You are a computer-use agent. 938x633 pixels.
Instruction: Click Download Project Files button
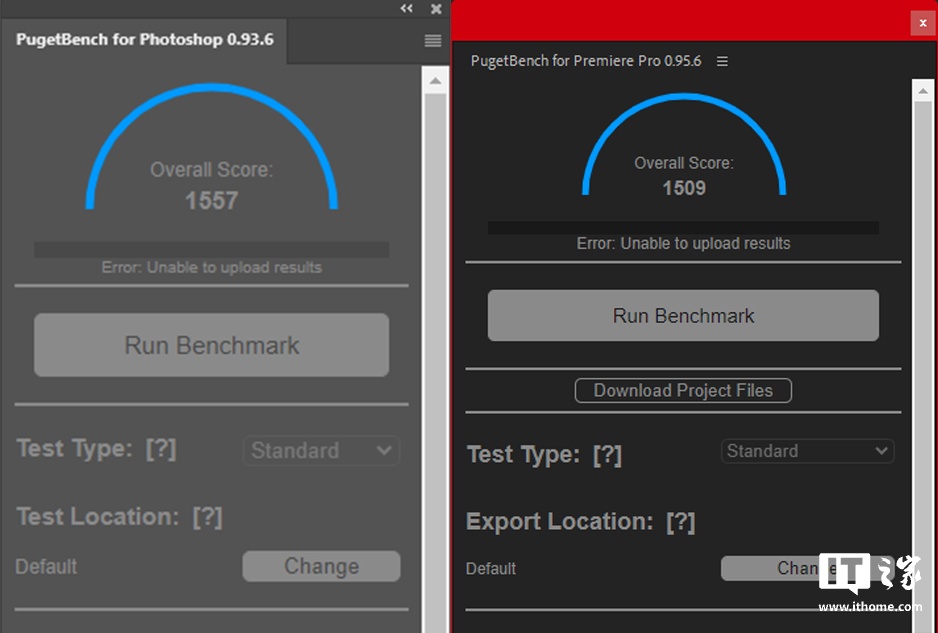[x=683, y=391]
